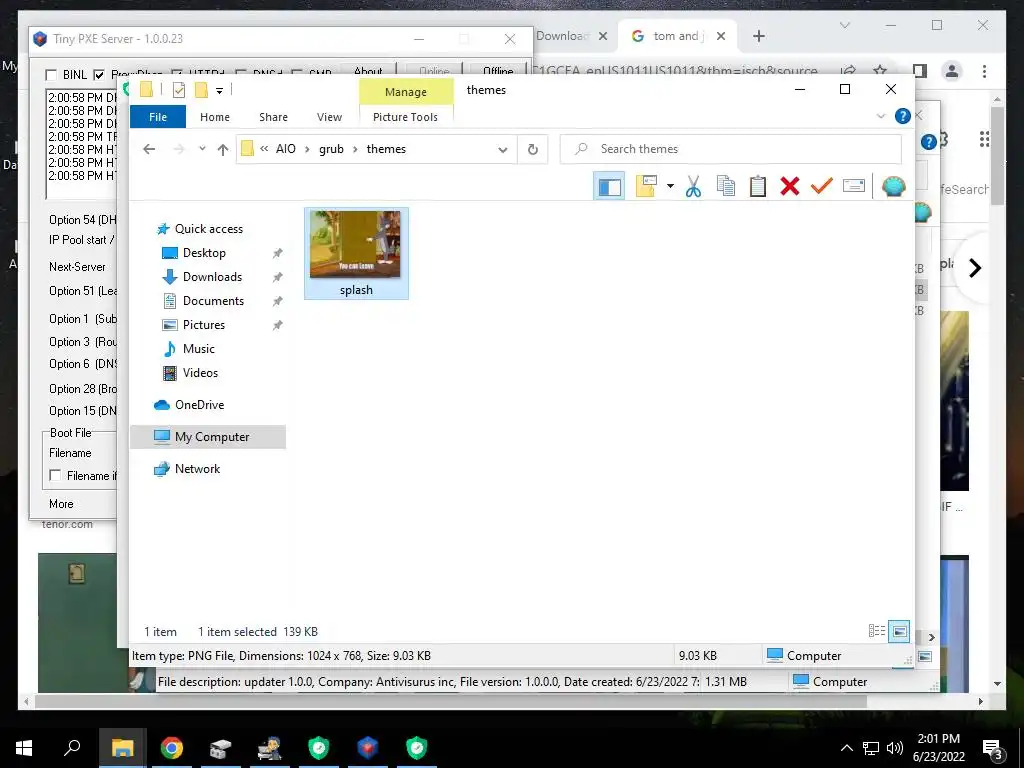
Task: Open explorer help question mark icon
Action: point(903,116)
